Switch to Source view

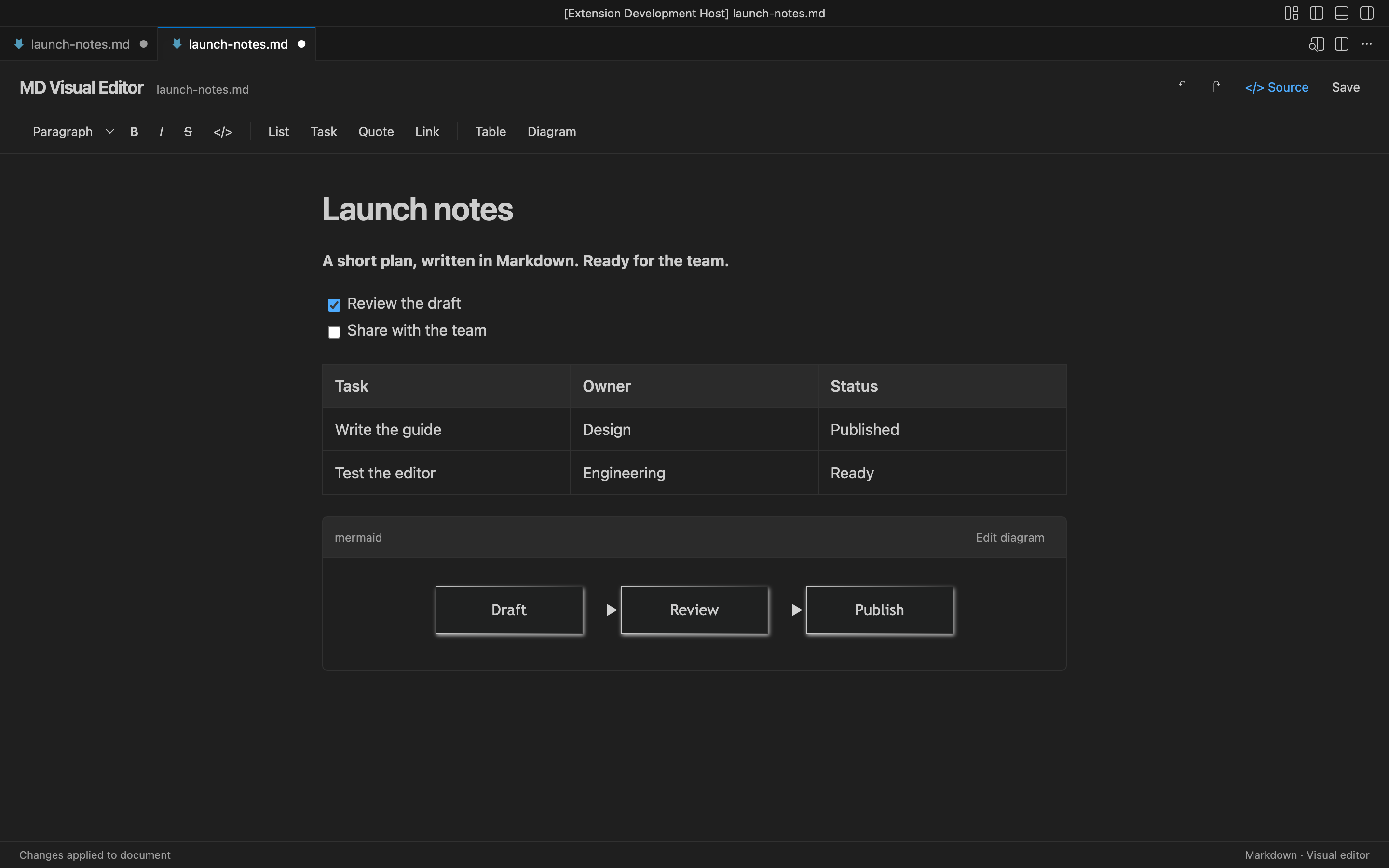tap(1277, 87)
